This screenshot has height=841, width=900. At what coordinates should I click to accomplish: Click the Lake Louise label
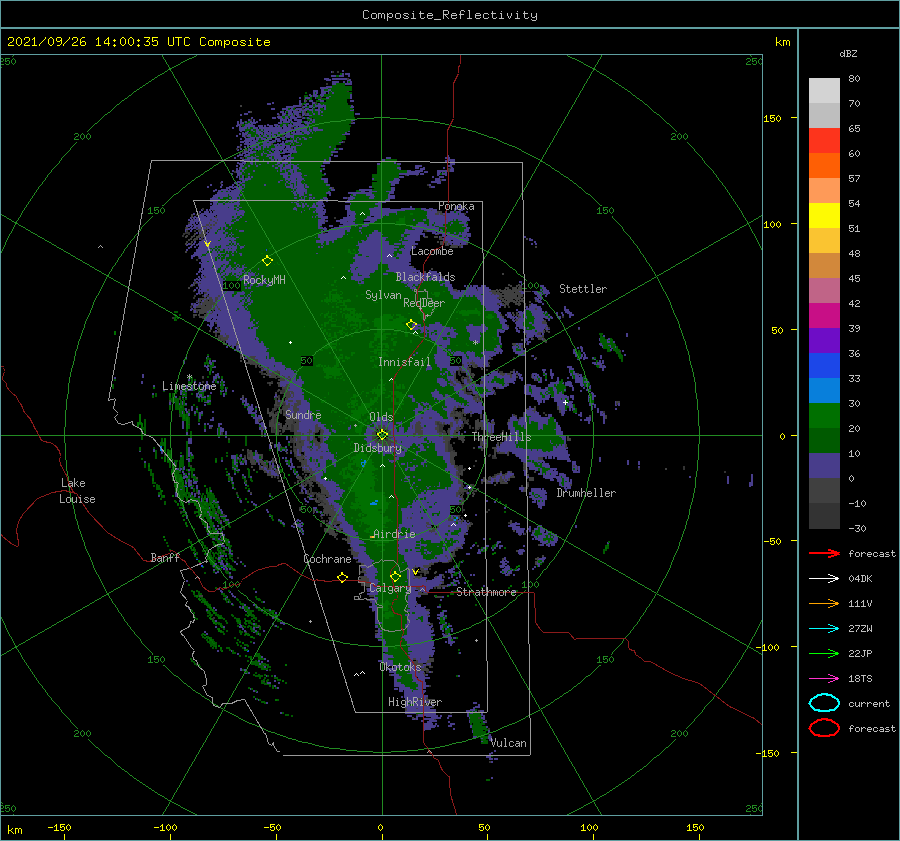(77, 491)
